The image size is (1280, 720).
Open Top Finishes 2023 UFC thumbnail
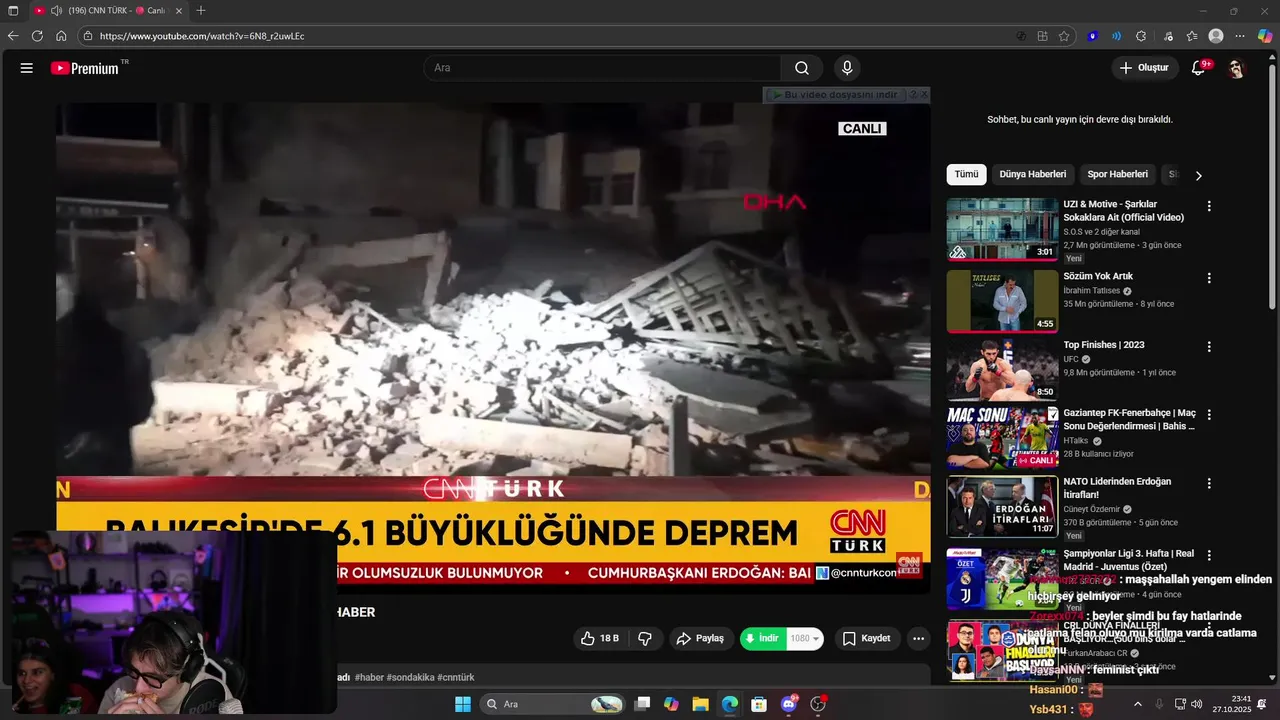pyautogui.click(x=1002, y=369)
